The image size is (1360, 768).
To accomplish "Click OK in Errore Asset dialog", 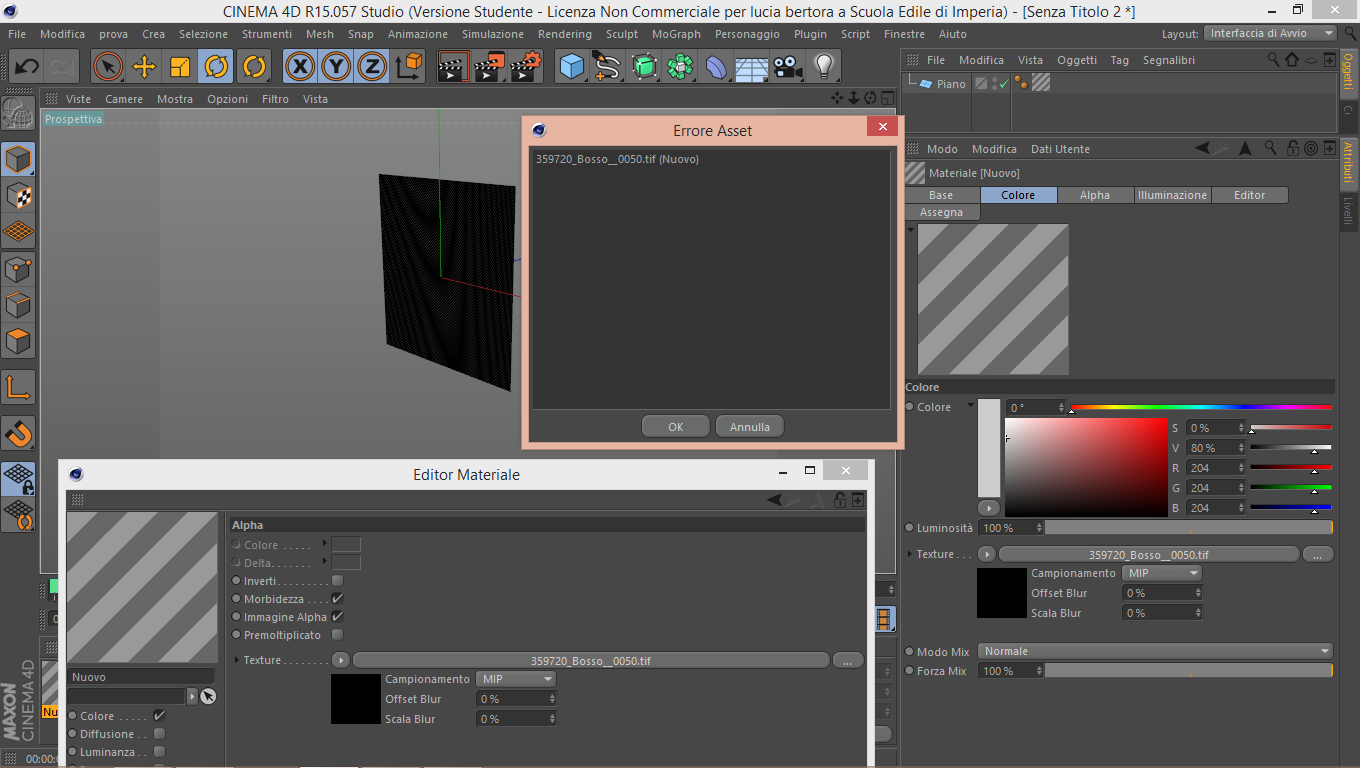I will [675, 427].
